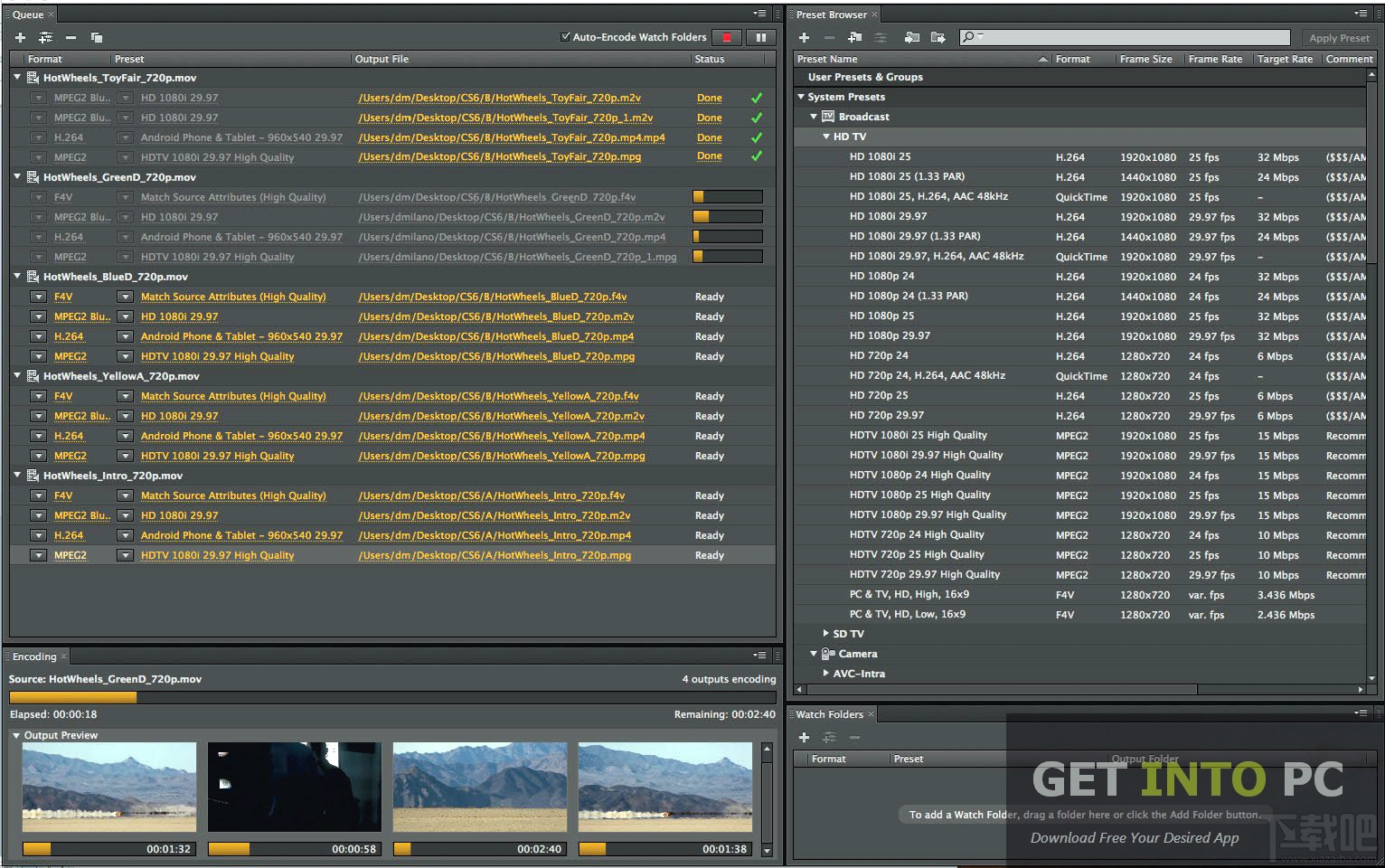Screen dimensions: 1385x868
Task: Click the Add Source icon in the Queue panel
Action: tap(20, 37)
